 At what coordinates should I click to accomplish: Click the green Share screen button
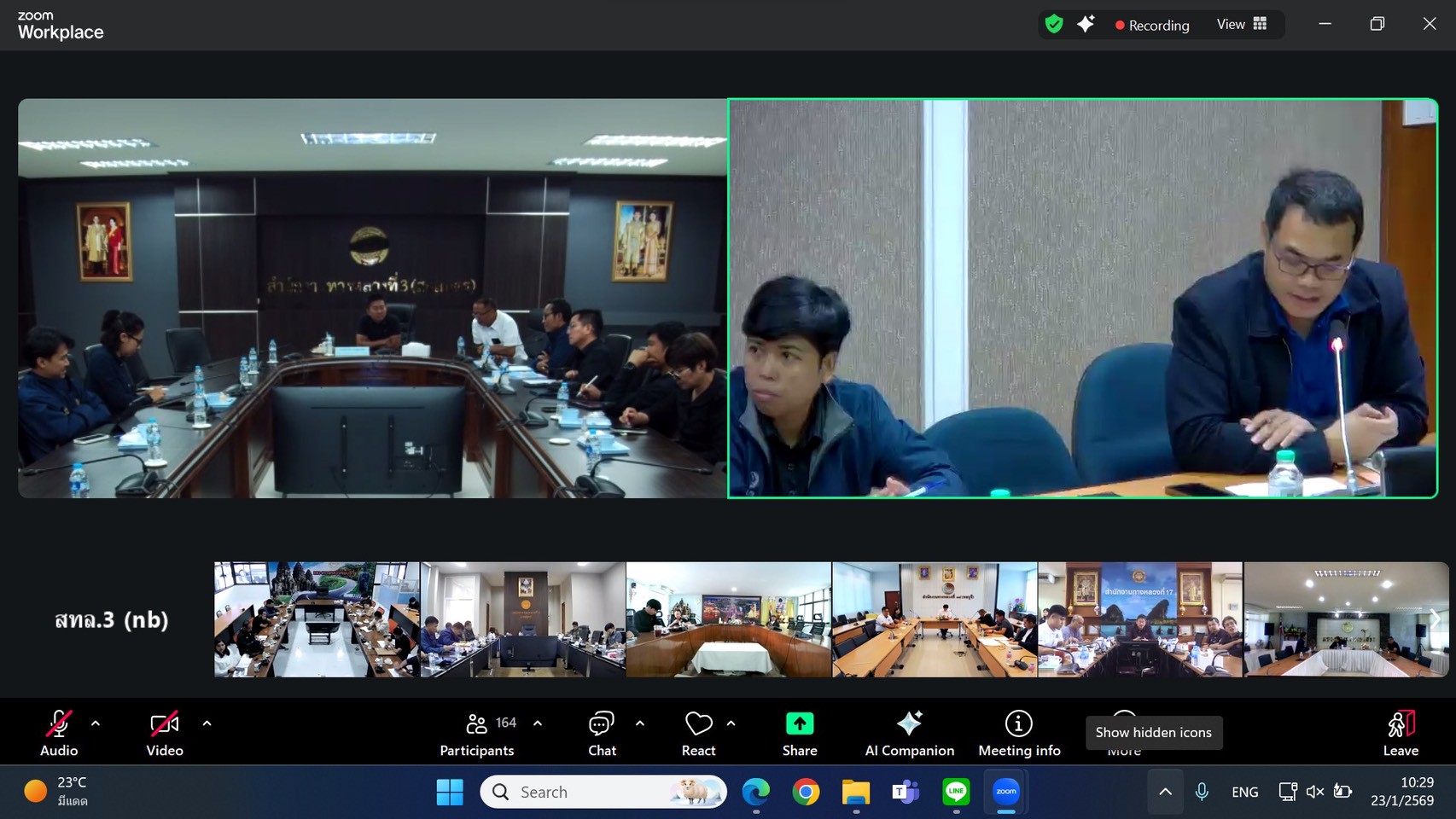[x=800, y=732]
